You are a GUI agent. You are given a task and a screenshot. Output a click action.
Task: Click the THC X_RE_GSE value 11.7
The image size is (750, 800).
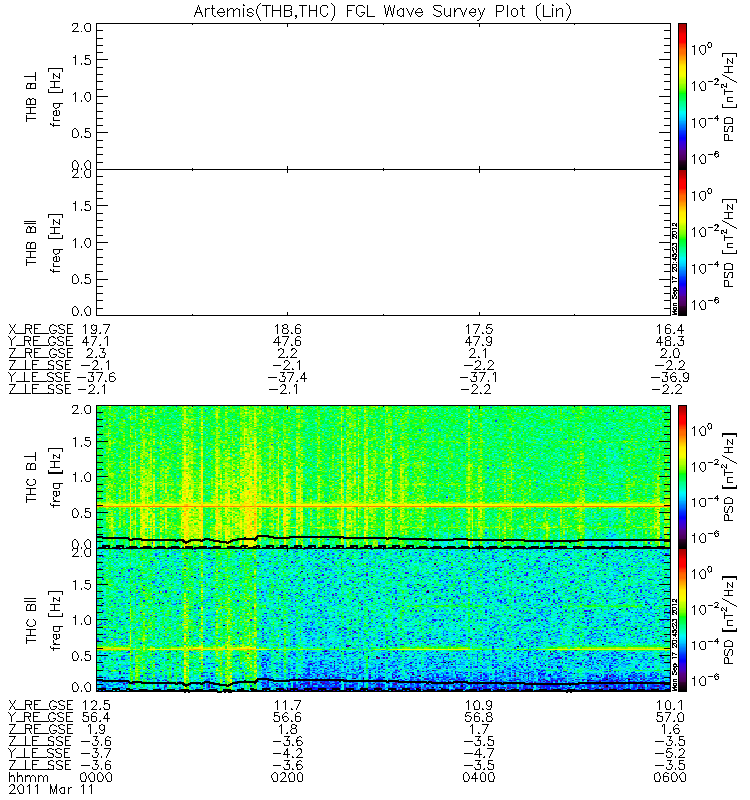pos(287,705)
